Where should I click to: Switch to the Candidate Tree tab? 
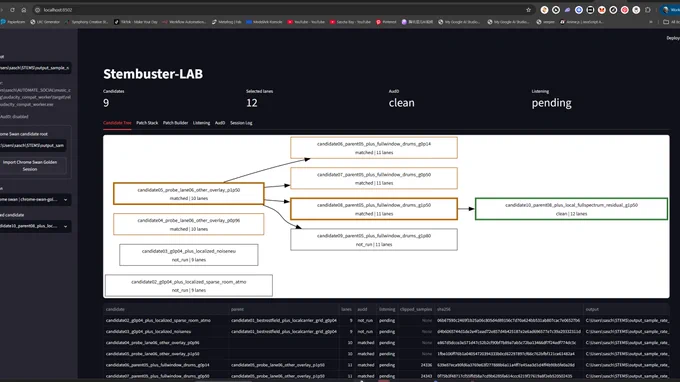(x=117, y=123)
